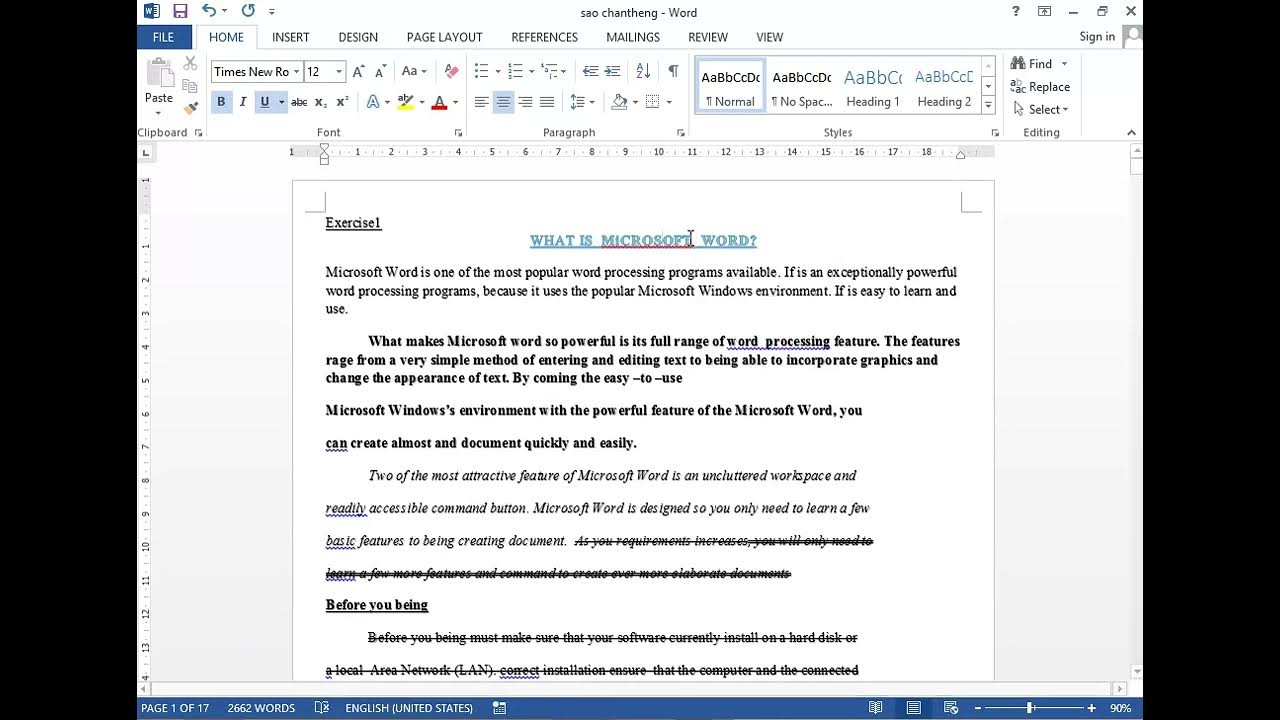The image size is (1280, 720).
Task: Open the Borders dropdown arrow
Action: point(669,102)
